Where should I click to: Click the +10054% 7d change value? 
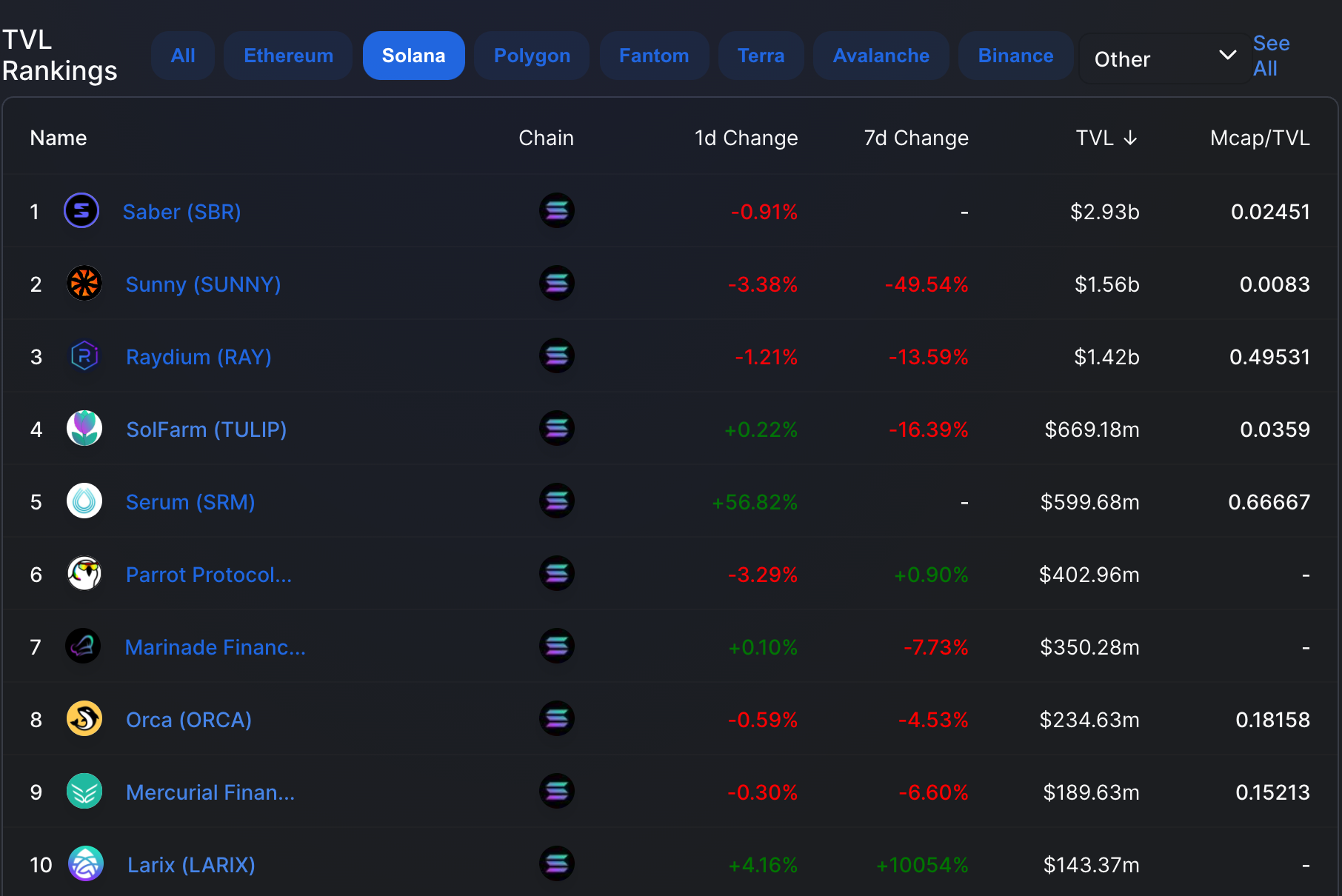(922, 865)
